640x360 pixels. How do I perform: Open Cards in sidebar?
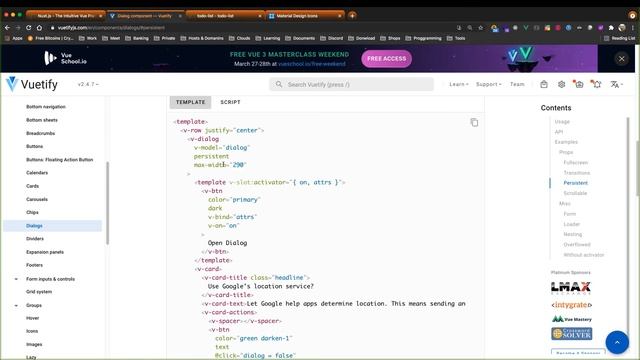pyautogui.click(x=32, y=186)
